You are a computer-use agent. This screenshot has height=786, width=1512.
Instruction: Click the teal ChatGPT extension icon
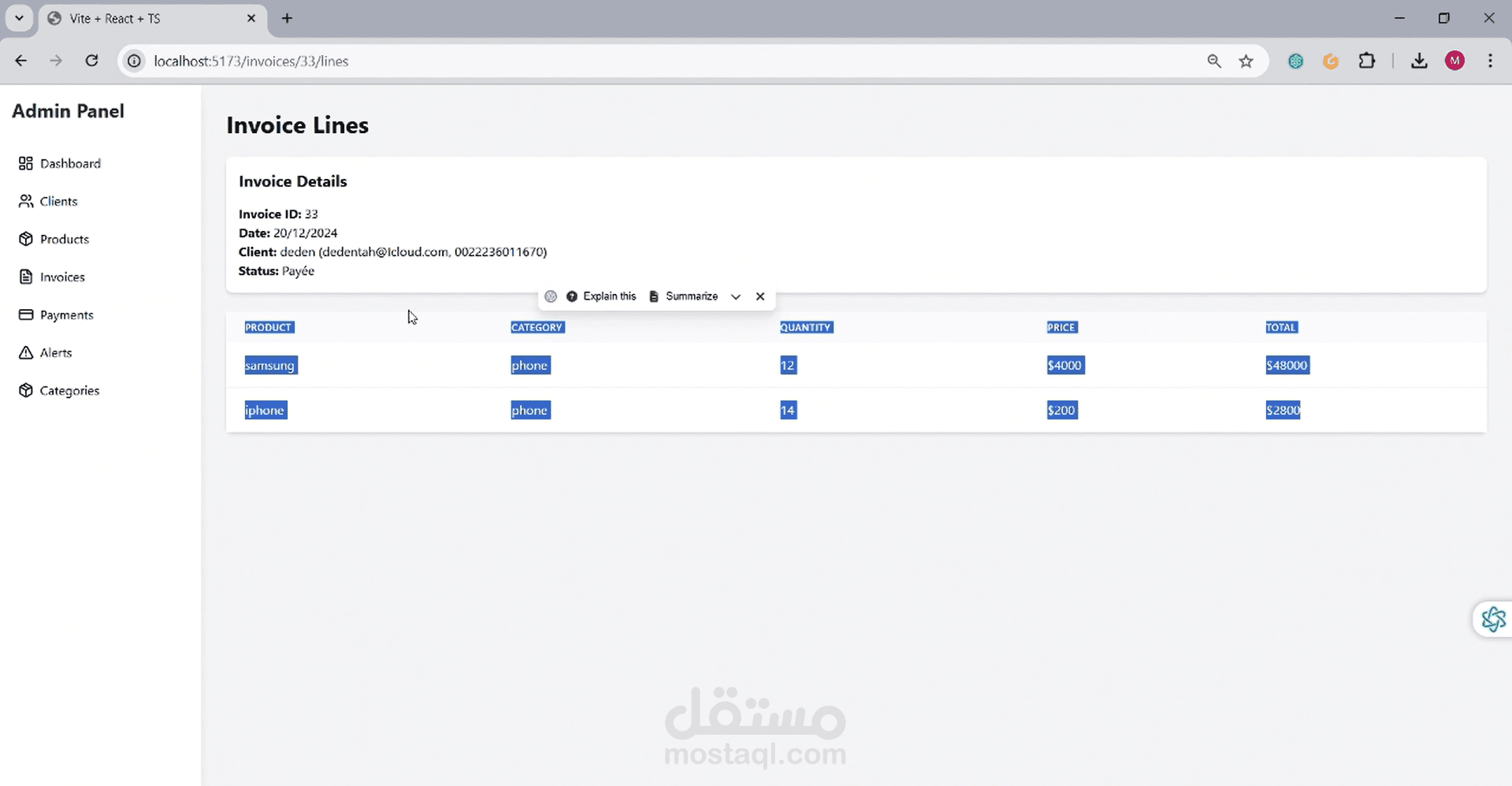pos(1295,61)
